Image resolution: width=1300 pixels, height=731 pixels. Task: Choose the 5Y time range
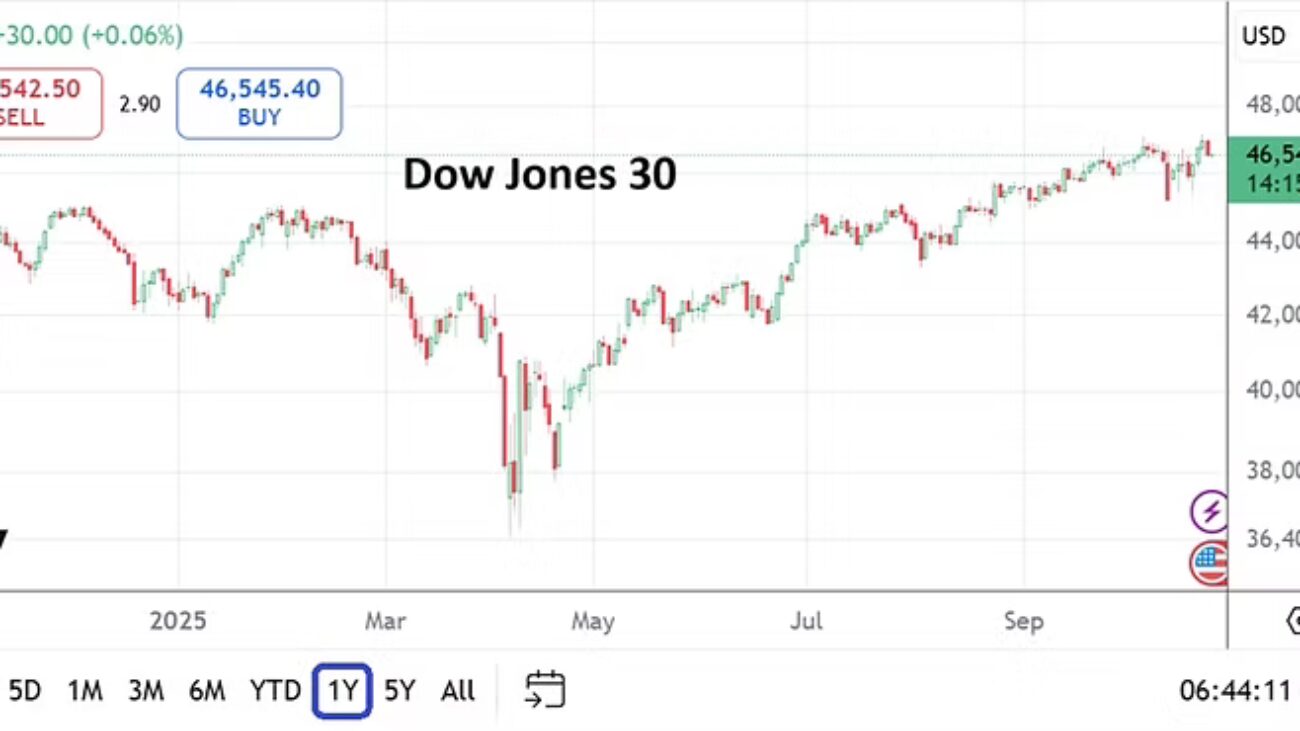399,690
